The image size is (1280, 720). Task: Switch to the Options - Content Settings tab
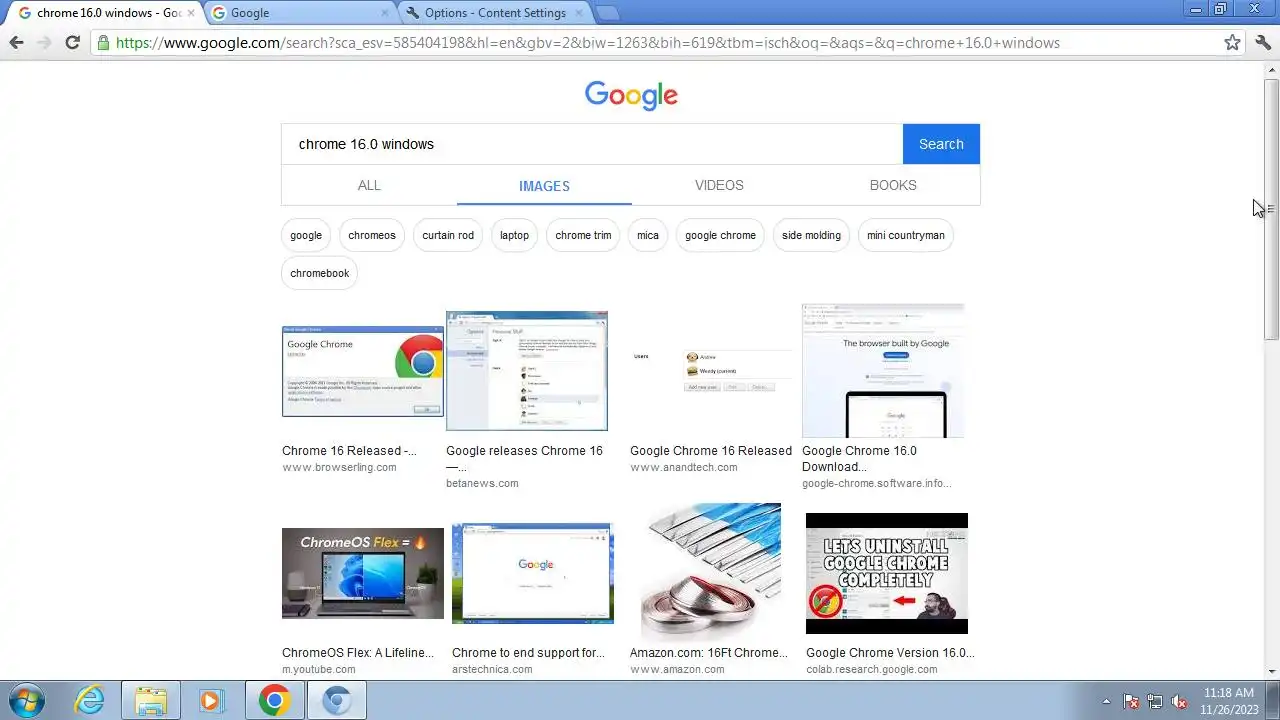493,13
